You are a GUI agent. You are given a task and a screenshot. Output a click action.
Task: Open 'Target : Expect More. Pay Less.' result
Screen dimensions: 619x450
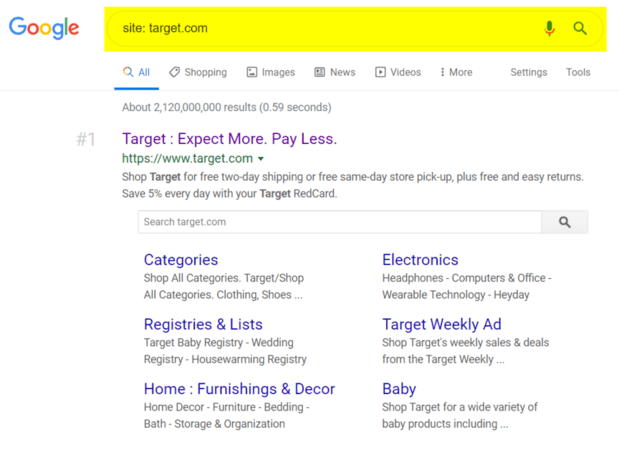(229, 139)
